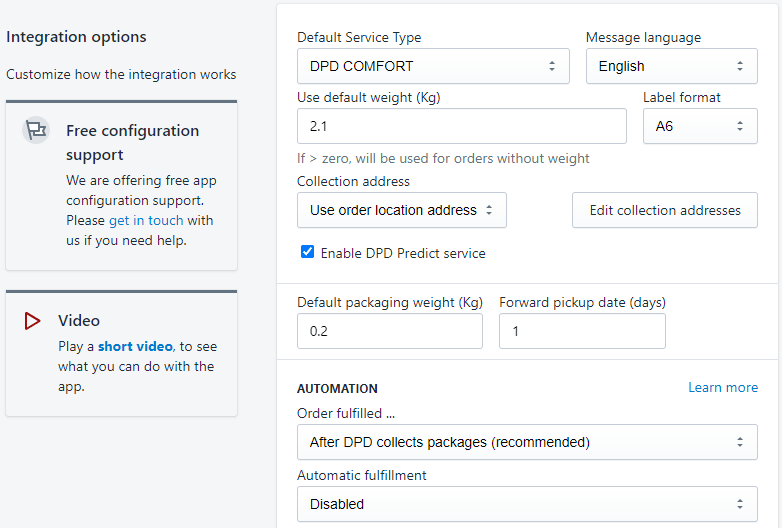The image size is (782, 528).
Task: Click the Use default weight (Kg) label
Action: [369, 97]
